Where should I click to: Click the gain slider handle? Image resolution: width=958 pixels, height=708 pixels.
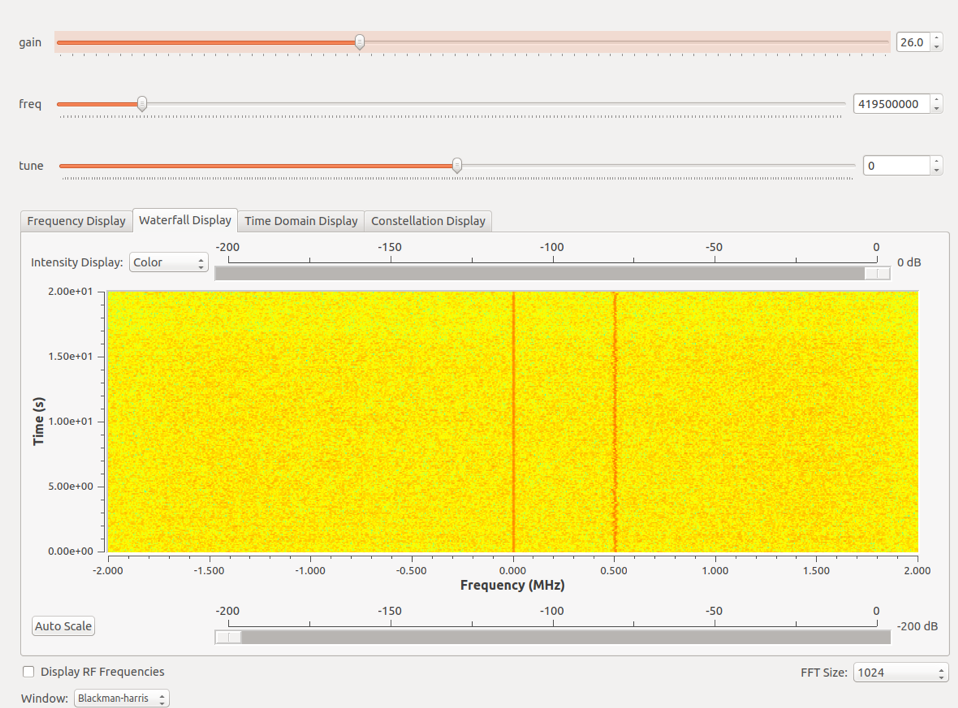pyautogui.click(x=360, y=42)
